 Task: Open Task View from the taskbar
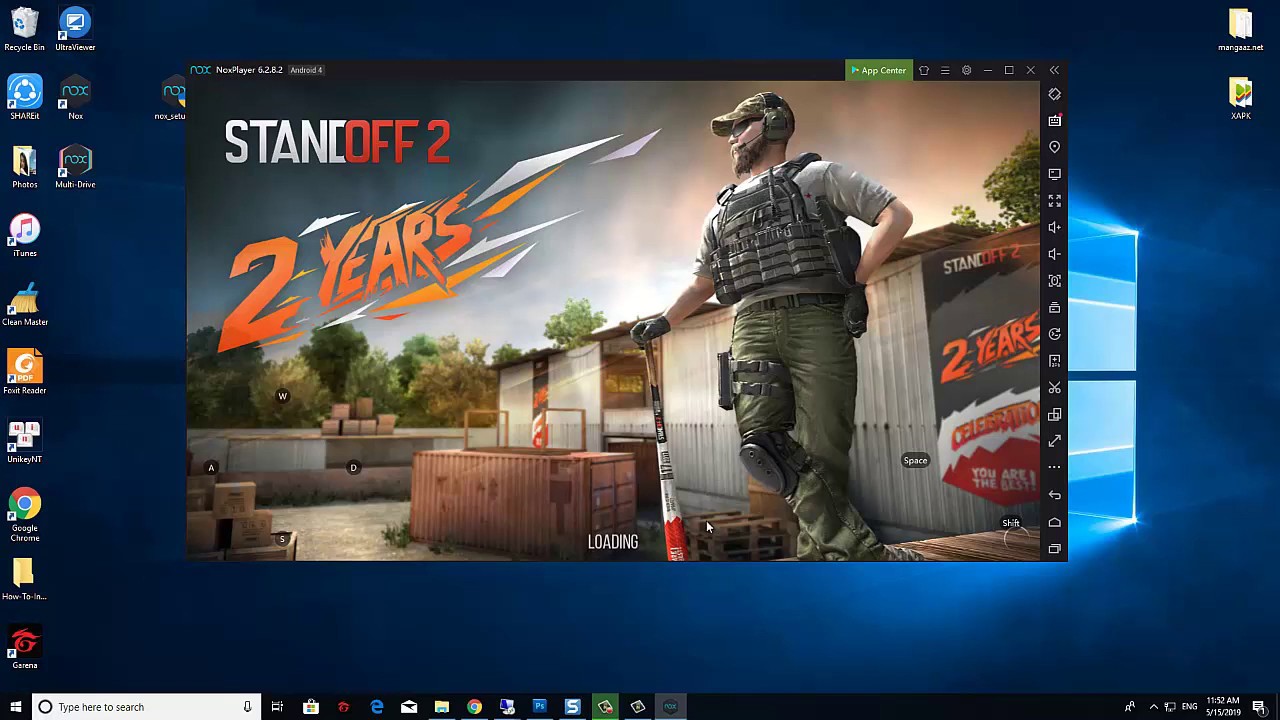coord(277,707)
